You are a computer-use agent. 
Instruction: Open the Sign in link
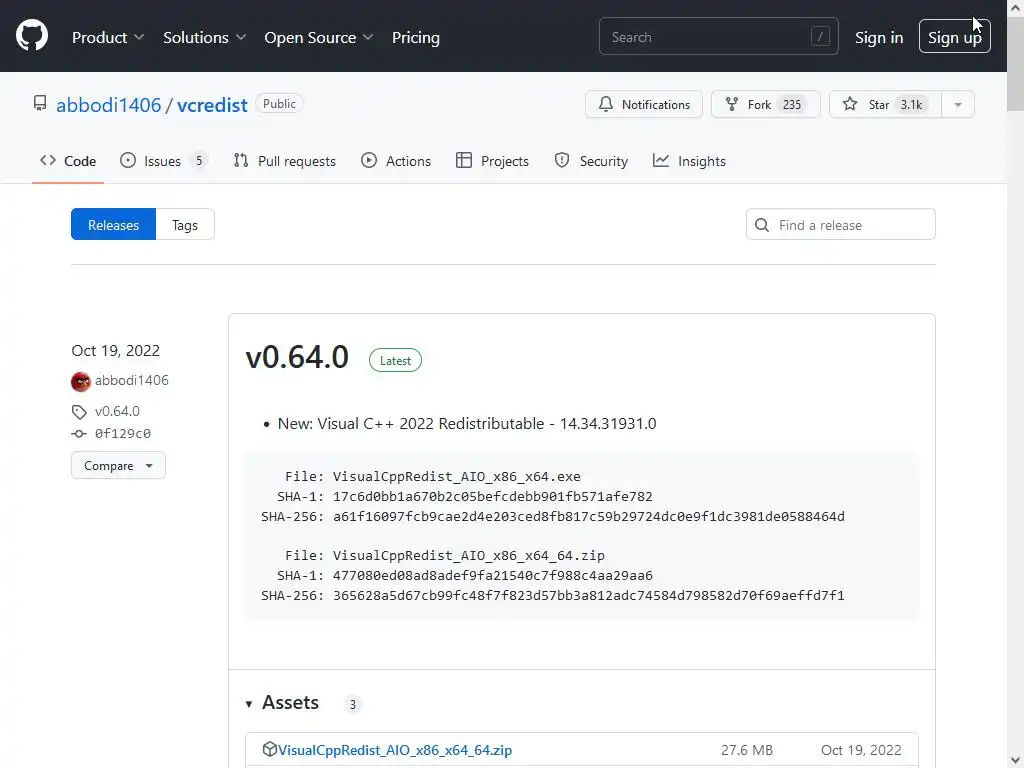coord(879,37)
